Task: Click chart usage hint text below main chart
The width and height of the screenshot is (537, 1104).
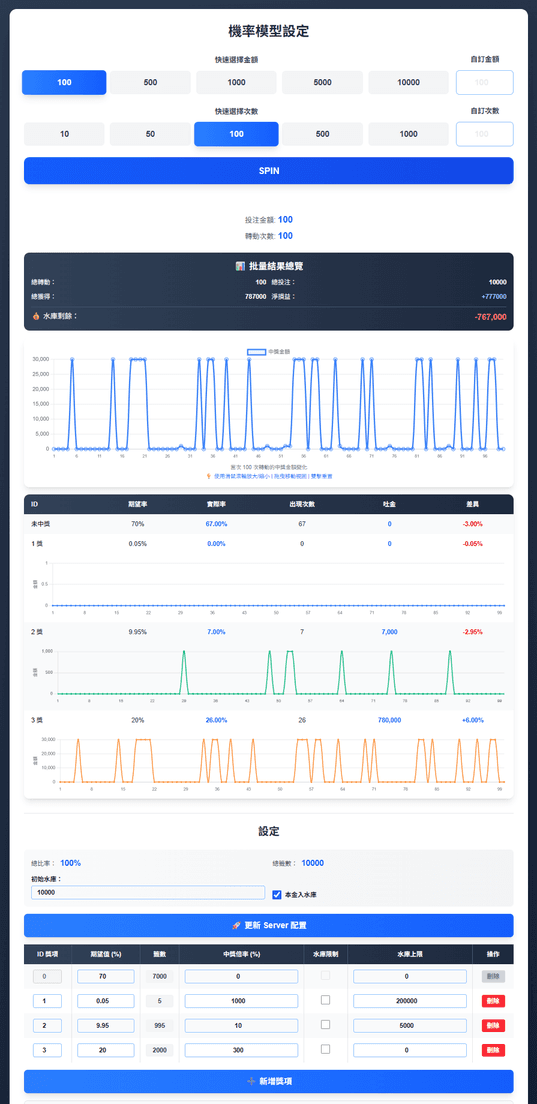Action: click(273, 477)
